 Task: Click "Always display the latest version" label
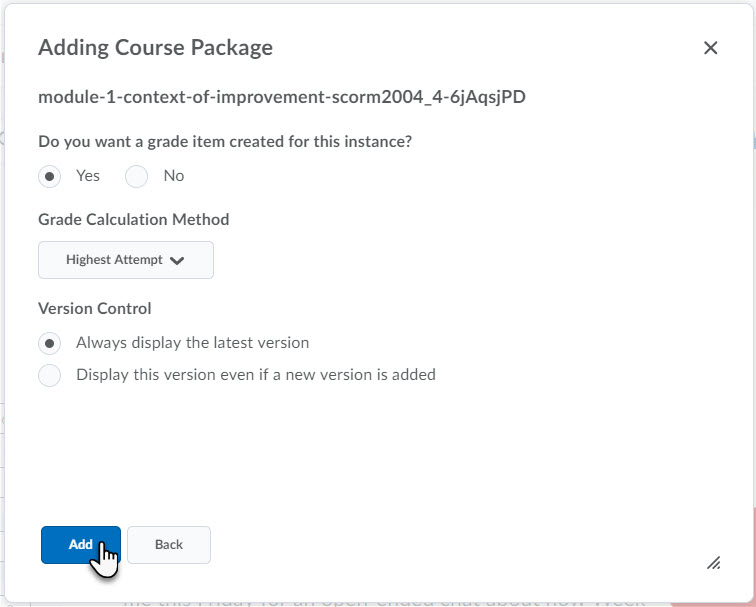[x=192, y=343]
